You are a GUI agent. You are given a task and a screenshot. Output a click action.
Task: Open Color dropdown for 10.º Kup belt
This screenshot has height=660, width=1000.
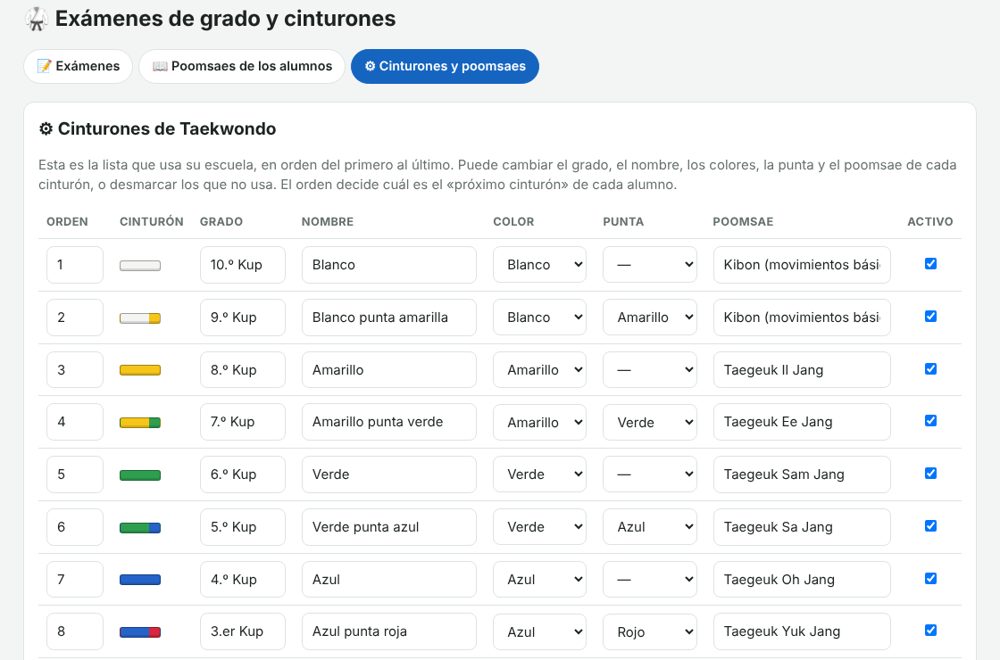540,265
